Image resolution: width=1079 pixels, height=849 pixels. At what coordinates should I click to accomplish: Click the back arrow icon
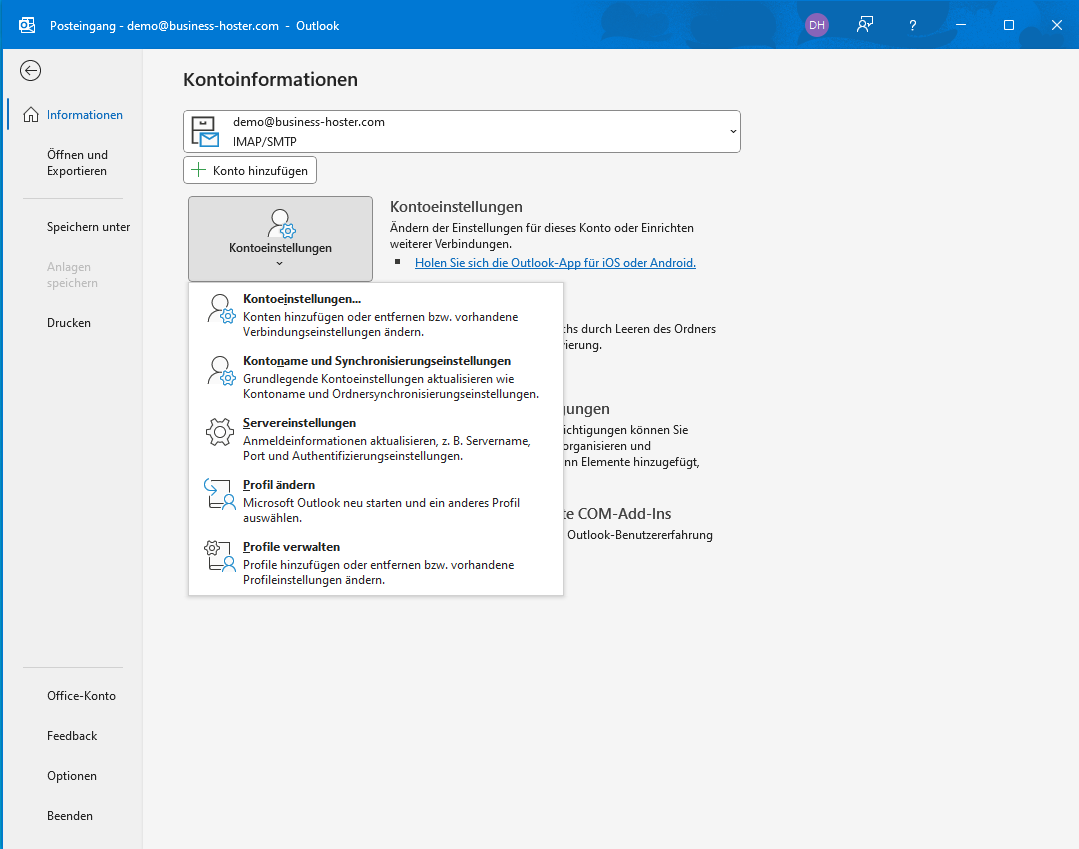tap(30, 71)
